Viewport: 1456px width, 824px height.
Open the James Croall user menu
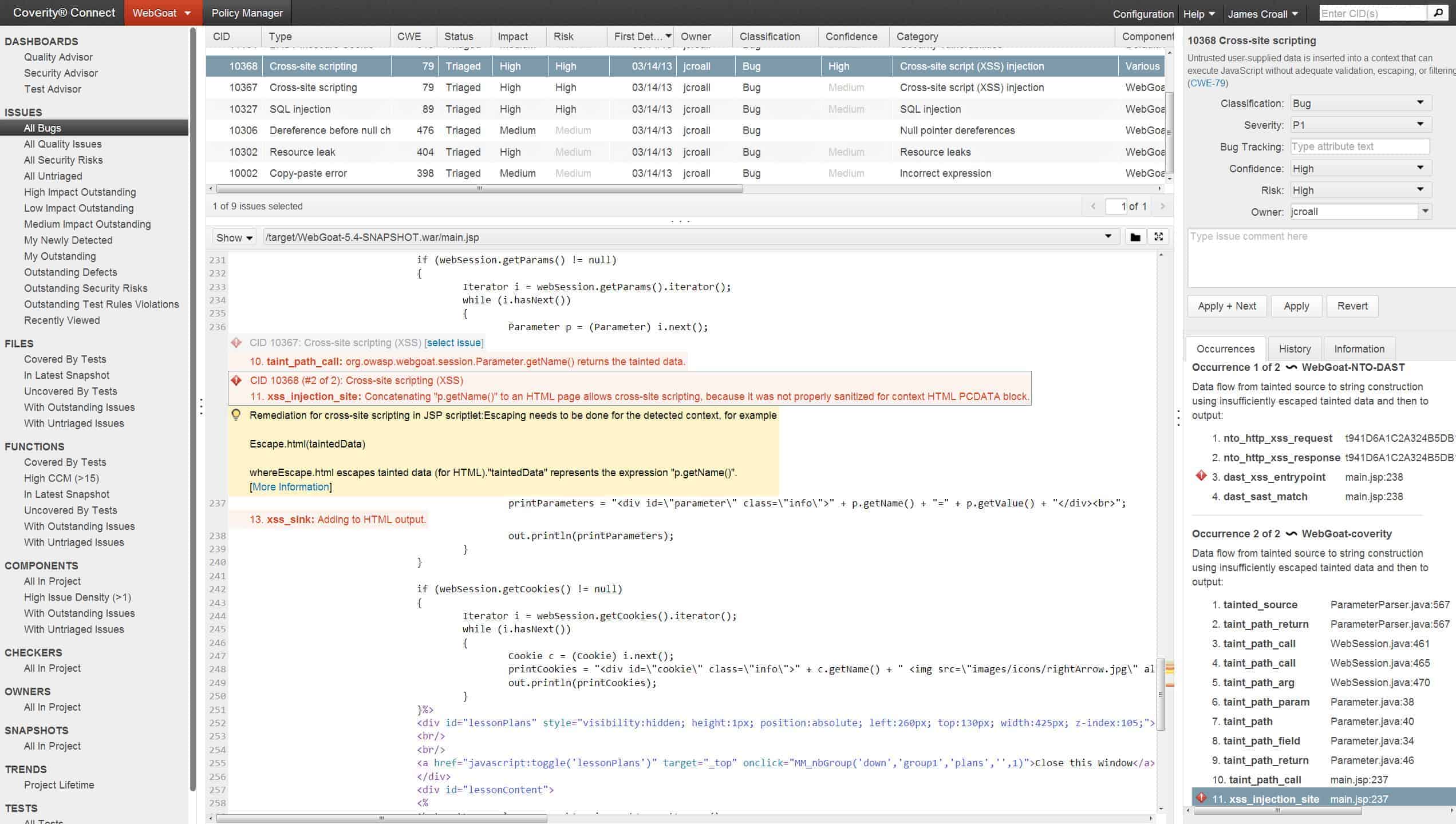tap(1262, 14)
